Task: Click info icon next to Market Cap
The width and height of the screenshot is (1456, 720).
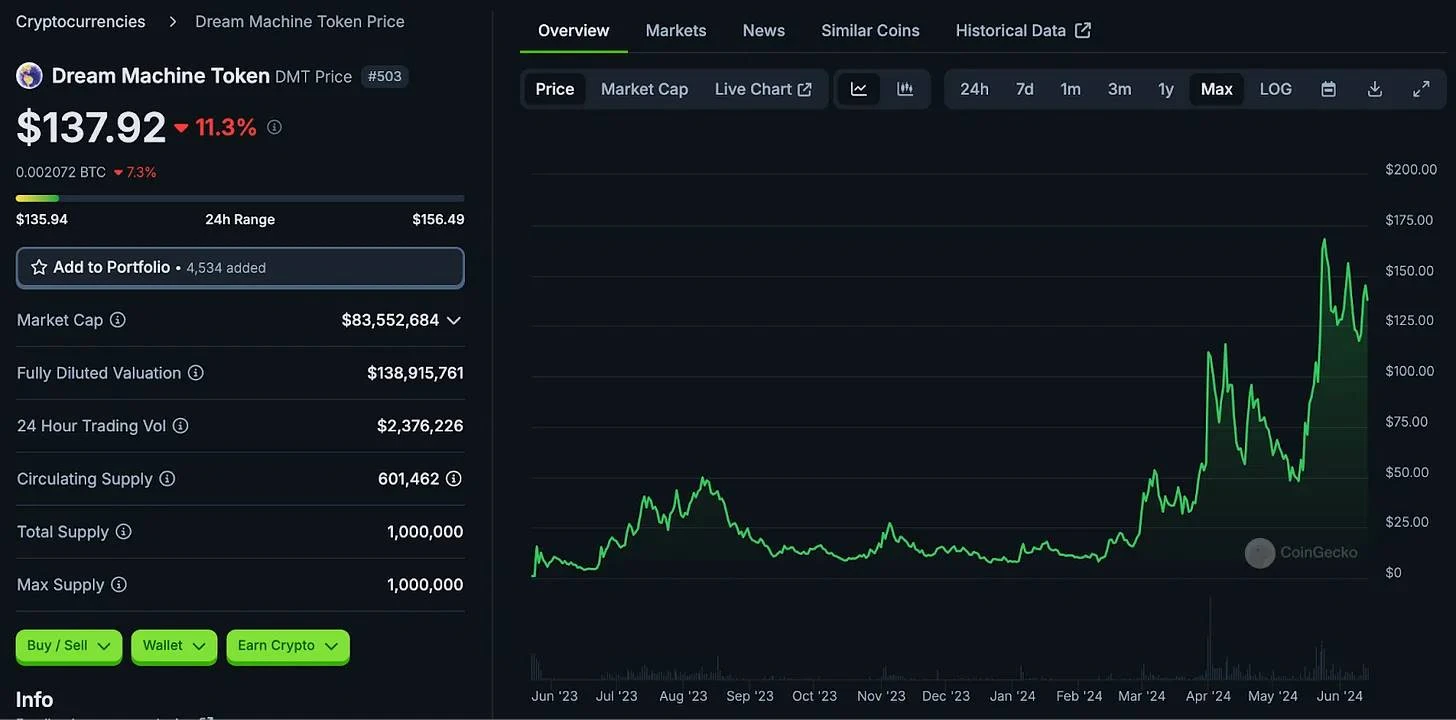Action: click(118, 320)
